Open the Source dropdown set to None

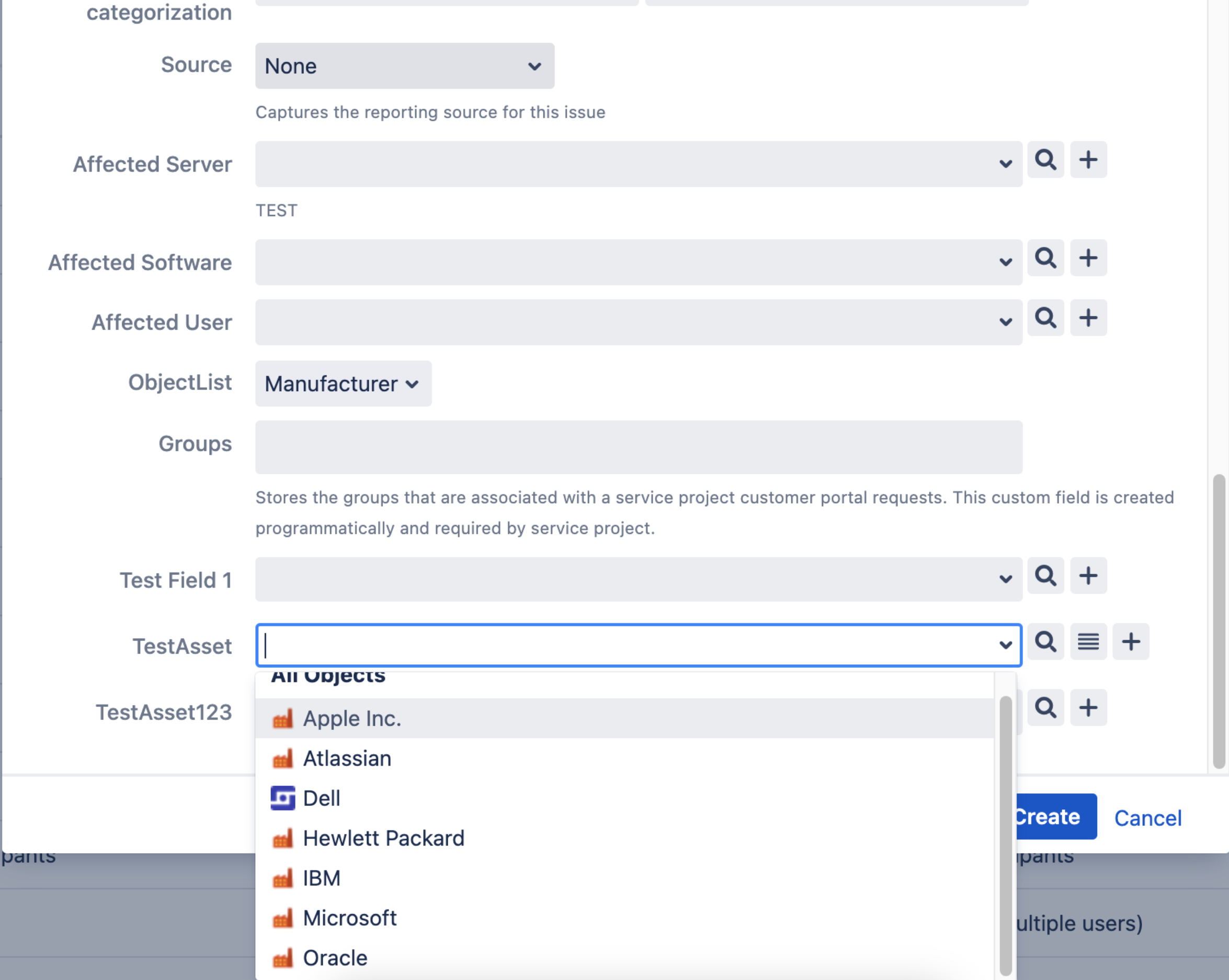point(405,65)
